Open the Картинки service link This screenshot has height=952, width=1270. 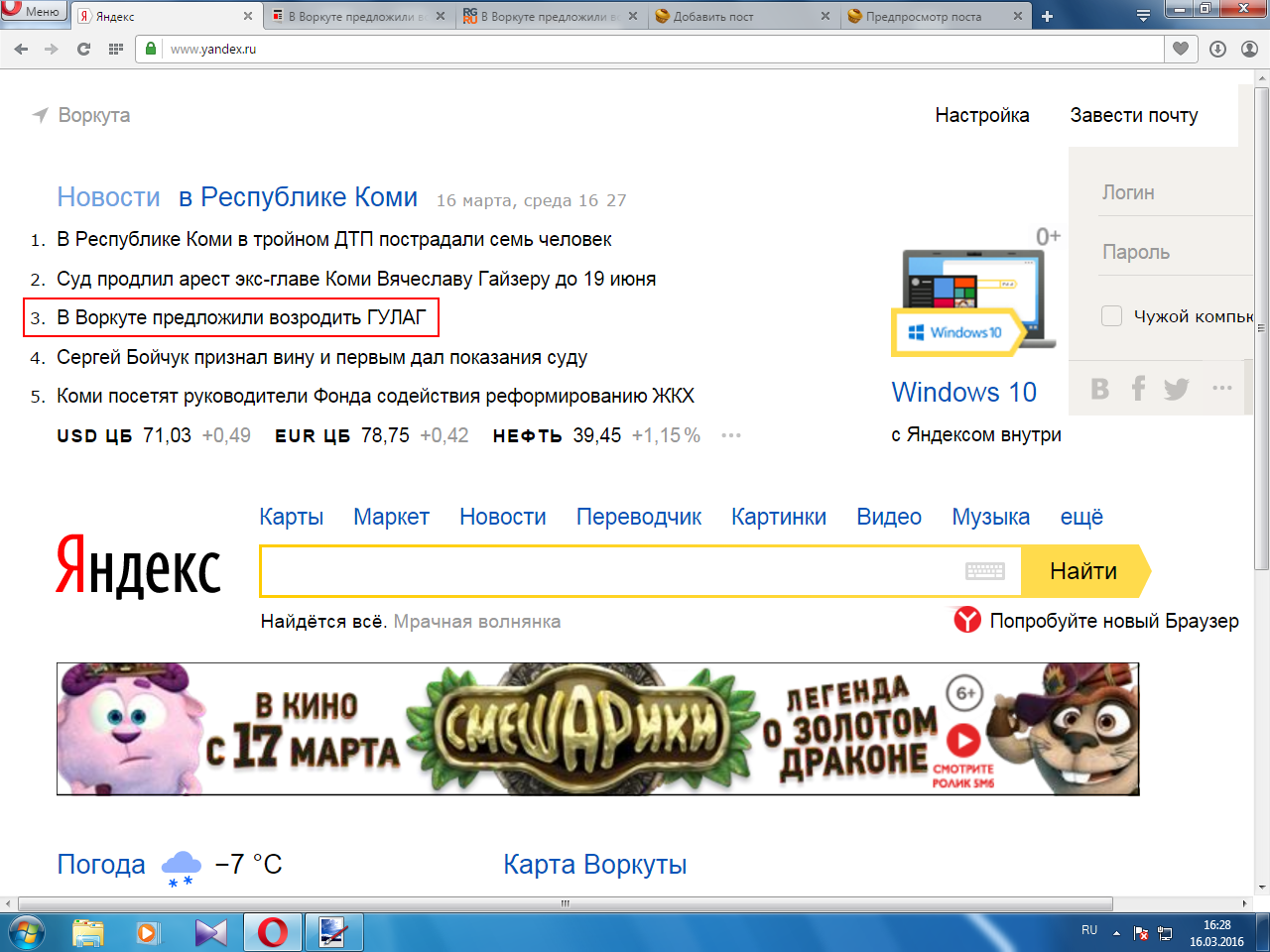[x=779, y=517]
